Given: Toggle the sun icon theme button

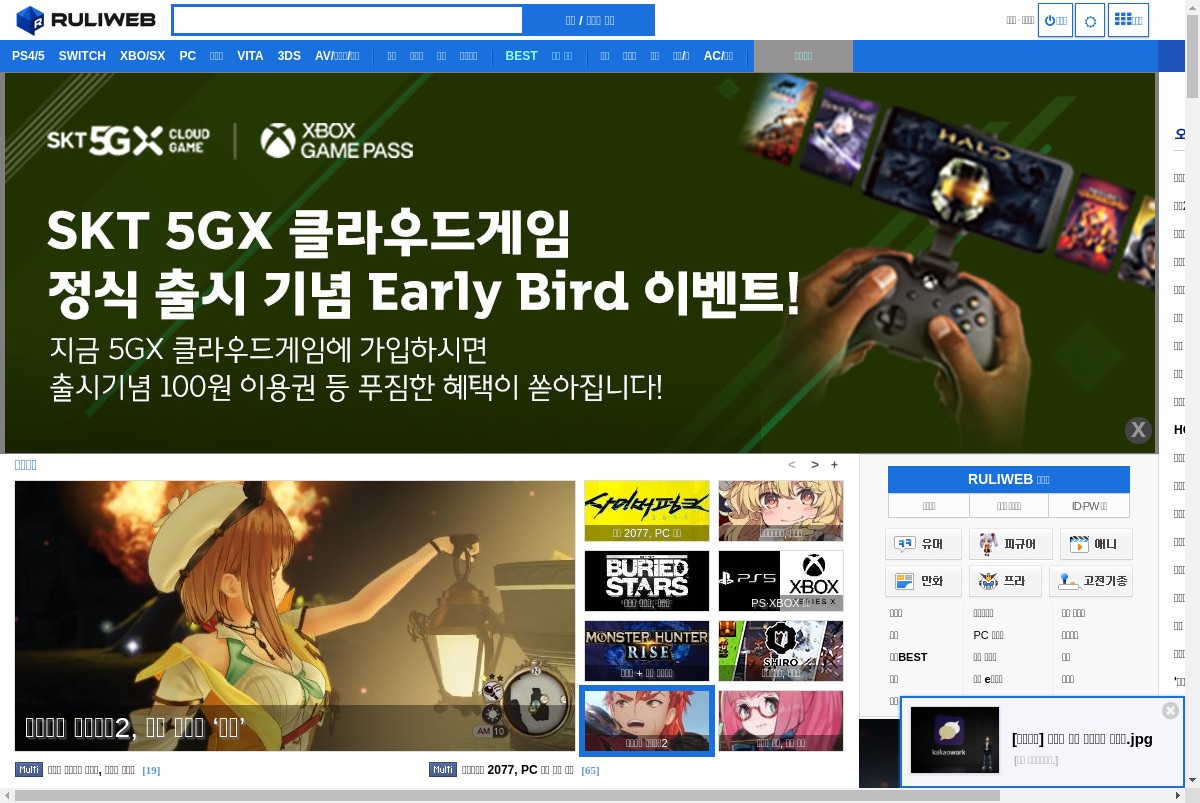Looking at the screenshot, I should pyautogui.click(x=1090, y=20).
